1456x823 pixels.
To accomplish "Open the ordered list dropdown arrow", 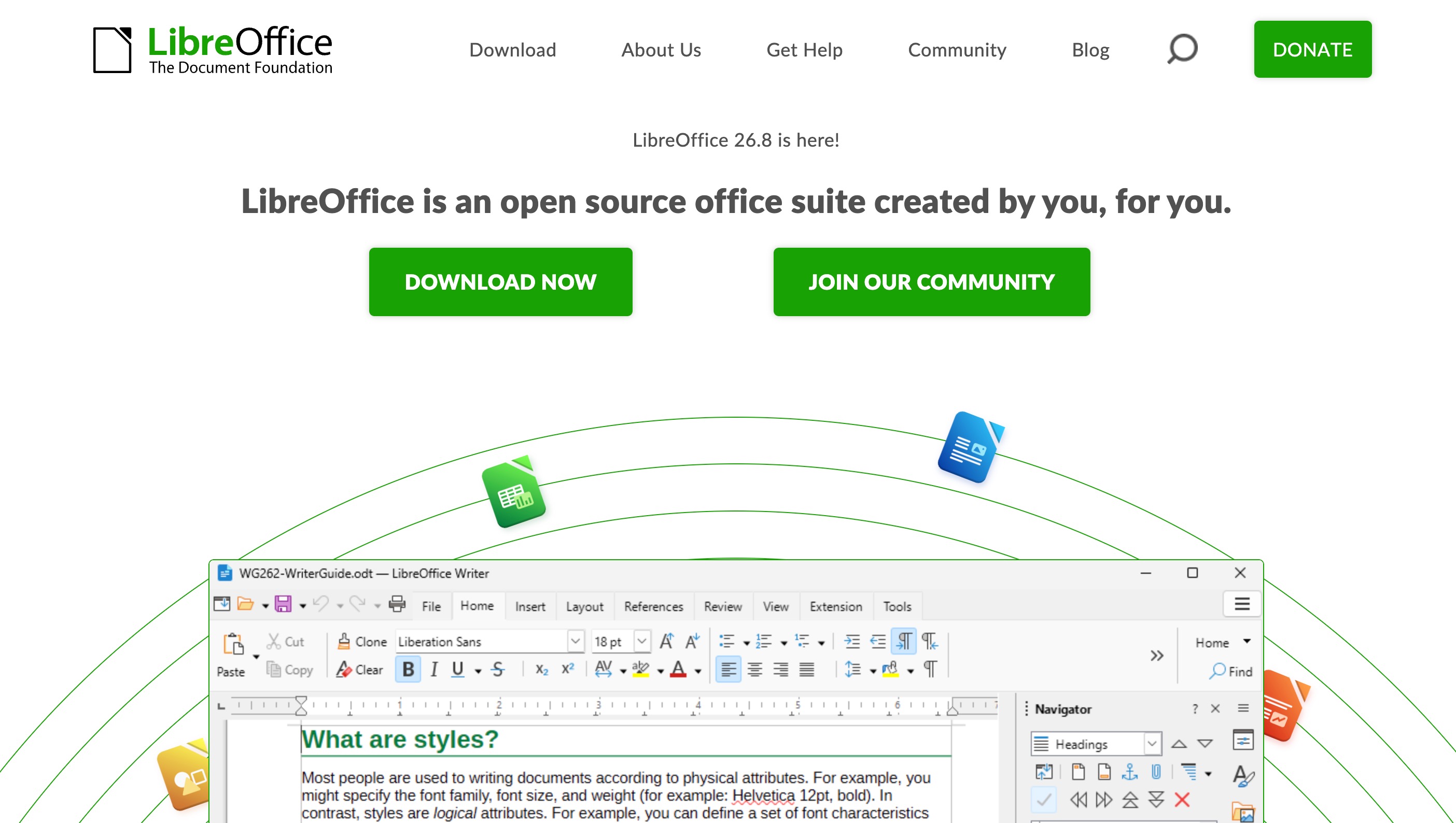I will pos(783,643).
